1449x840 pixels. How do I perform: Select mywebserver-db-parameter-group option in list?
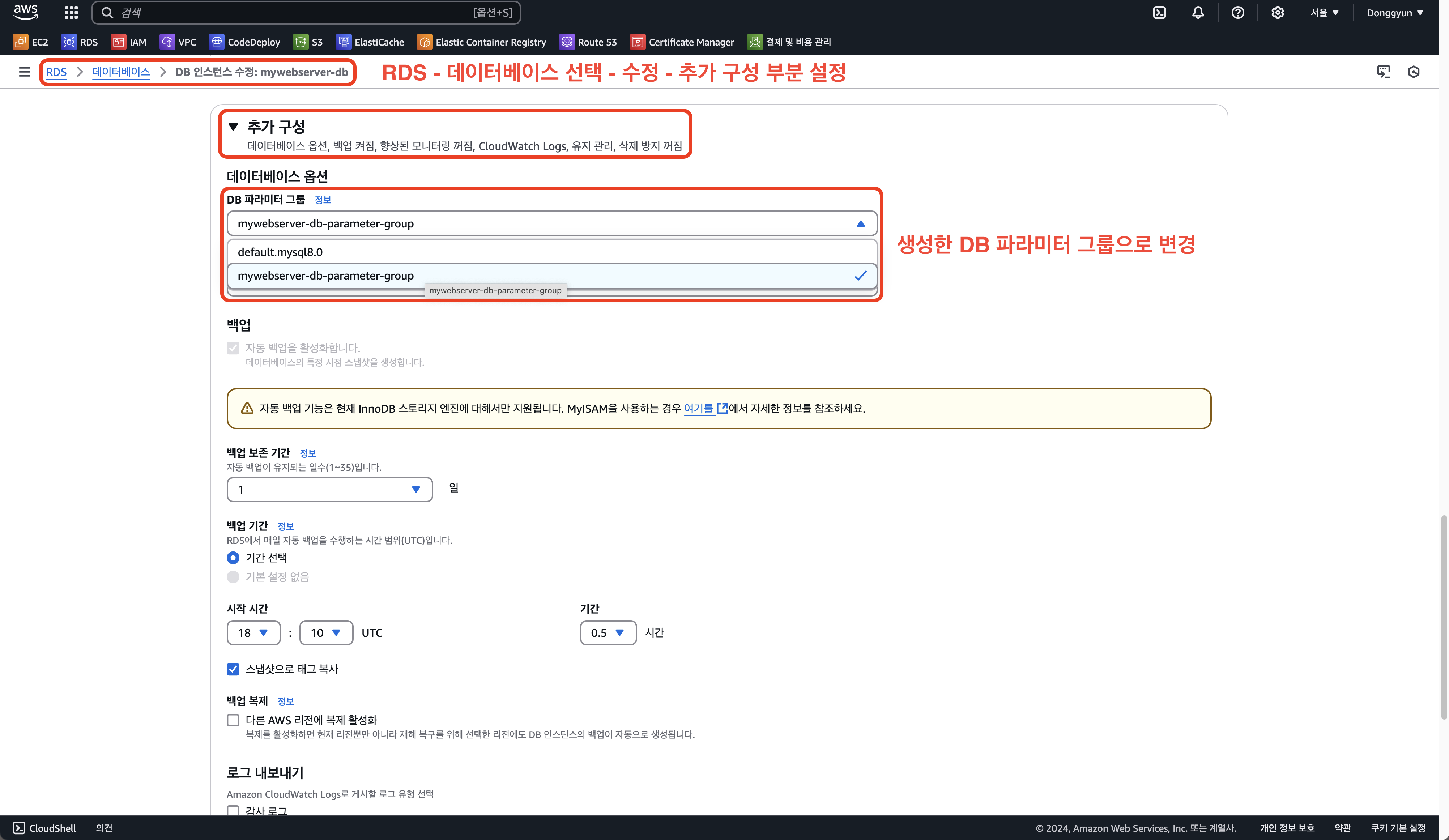pos(552,276)
